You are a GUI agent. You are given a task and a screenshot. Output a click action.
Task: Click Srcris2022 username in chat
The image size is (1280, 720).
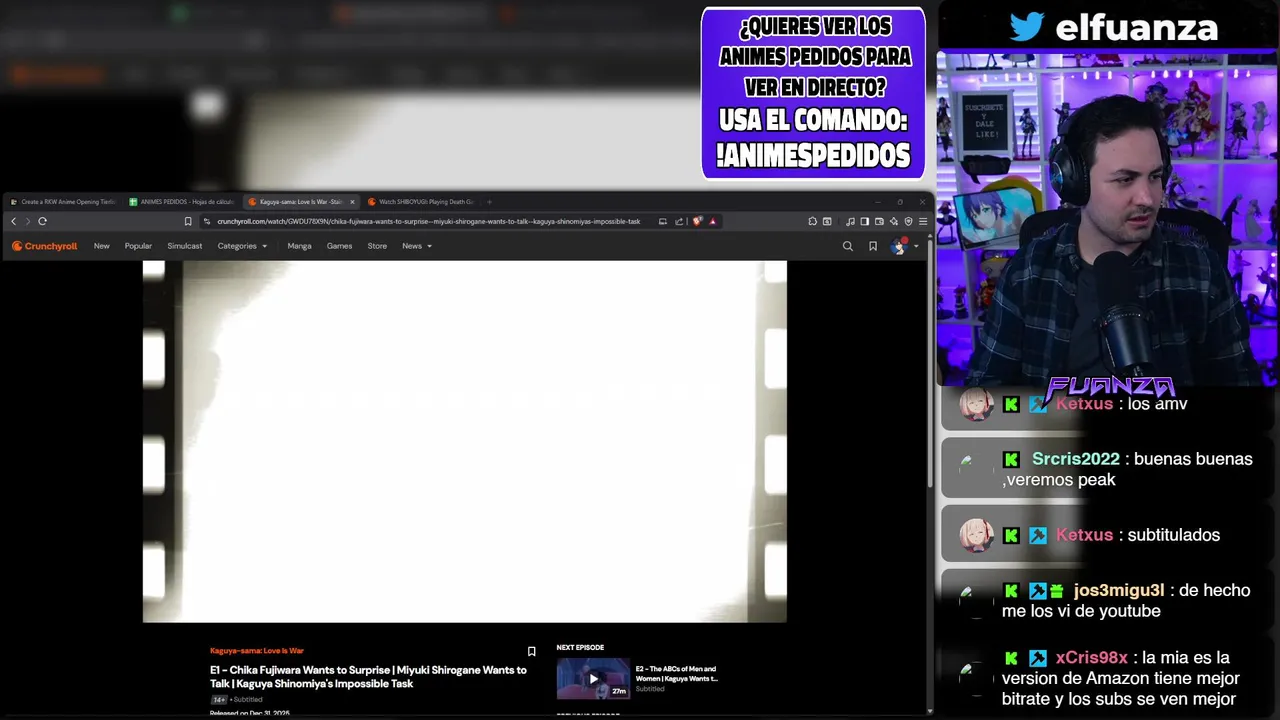click(x=1075, y=459)
